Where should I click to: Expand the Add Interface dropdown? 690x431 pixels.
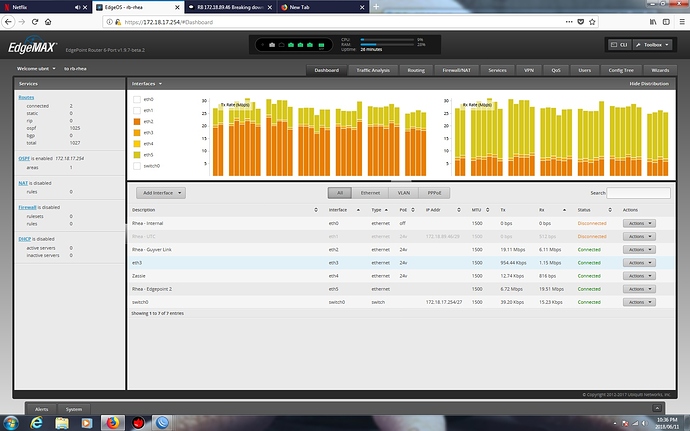[x=162, y=192]
